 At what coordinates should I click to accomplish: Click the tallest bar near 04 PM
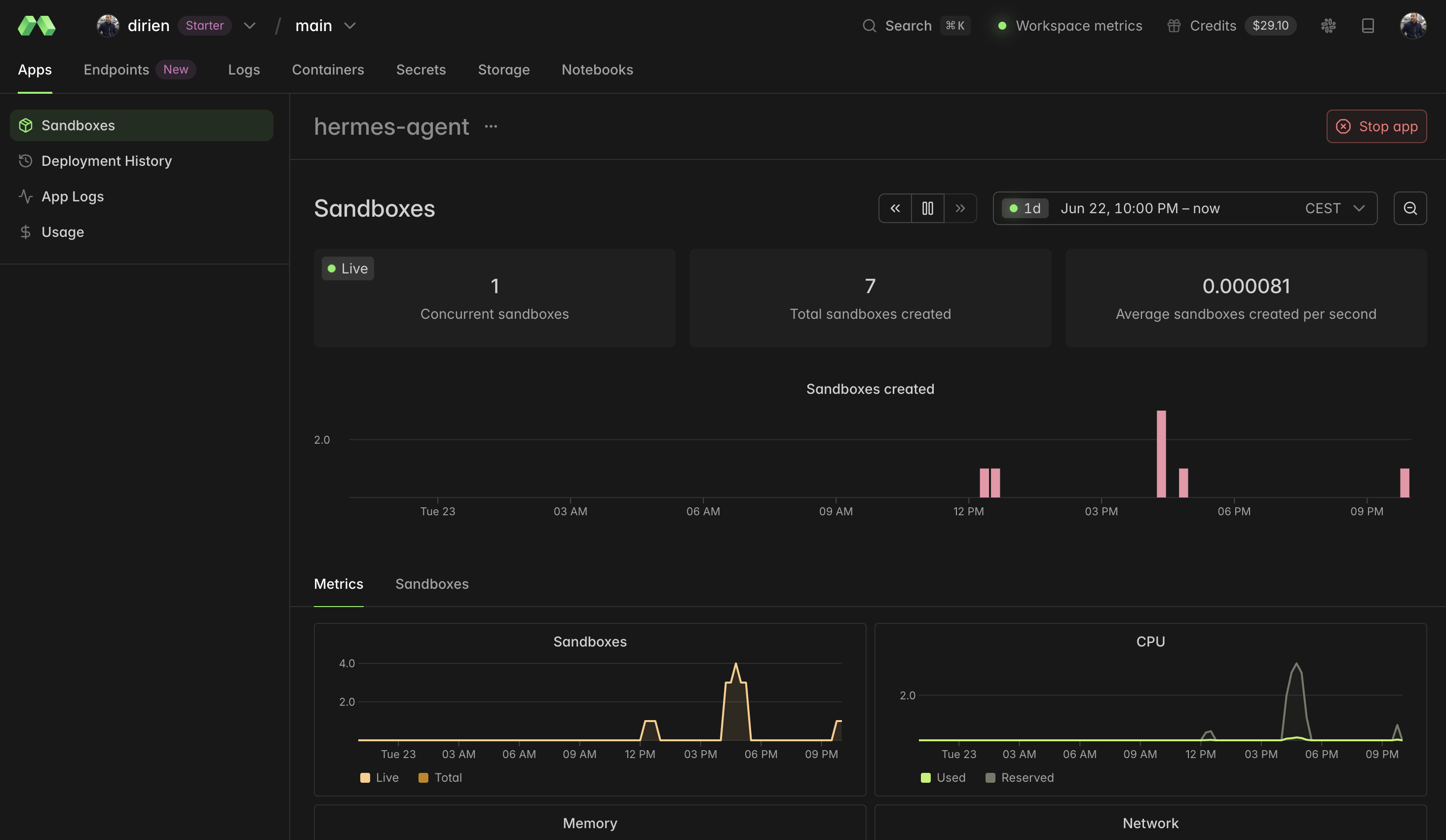tap(1161, 454)
